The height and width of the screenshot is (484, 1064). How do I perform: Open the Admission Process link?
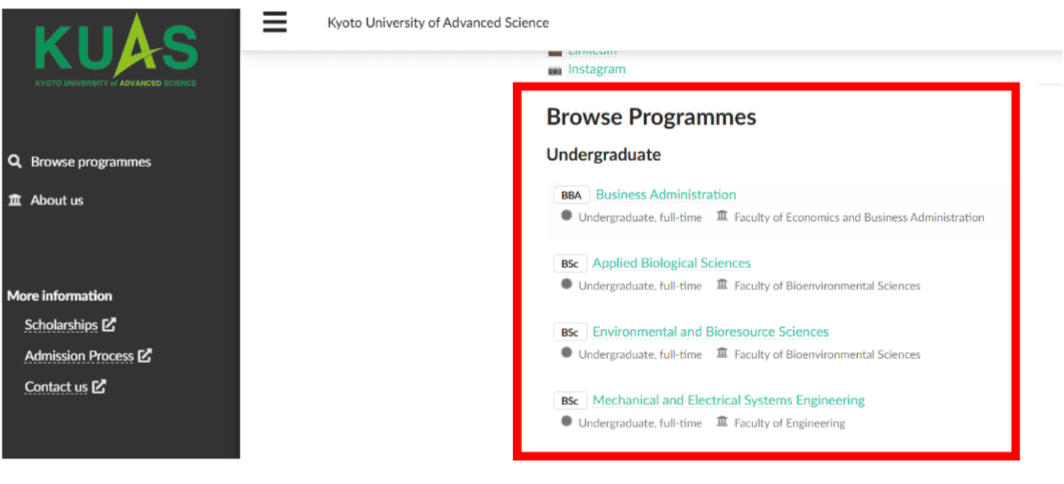[x=79, y=356]
